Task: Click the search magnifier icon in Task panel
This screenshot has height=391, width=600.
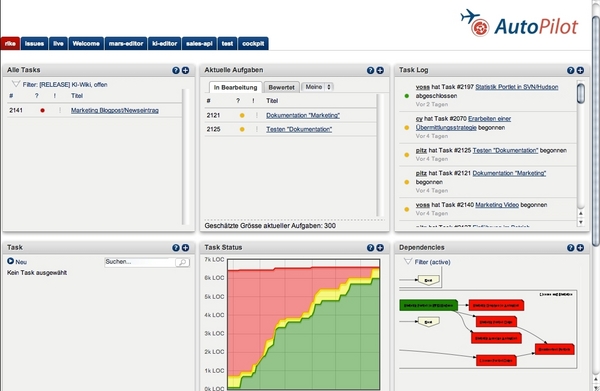Action: (x=183, y=262)
